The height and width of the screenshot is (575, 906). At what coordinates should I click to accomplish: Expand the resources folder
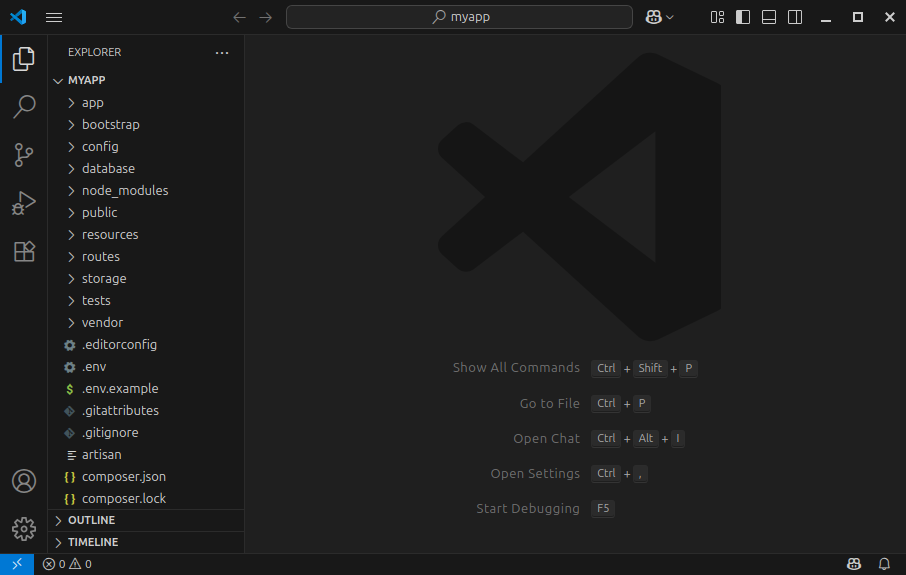tap(146, 235)
